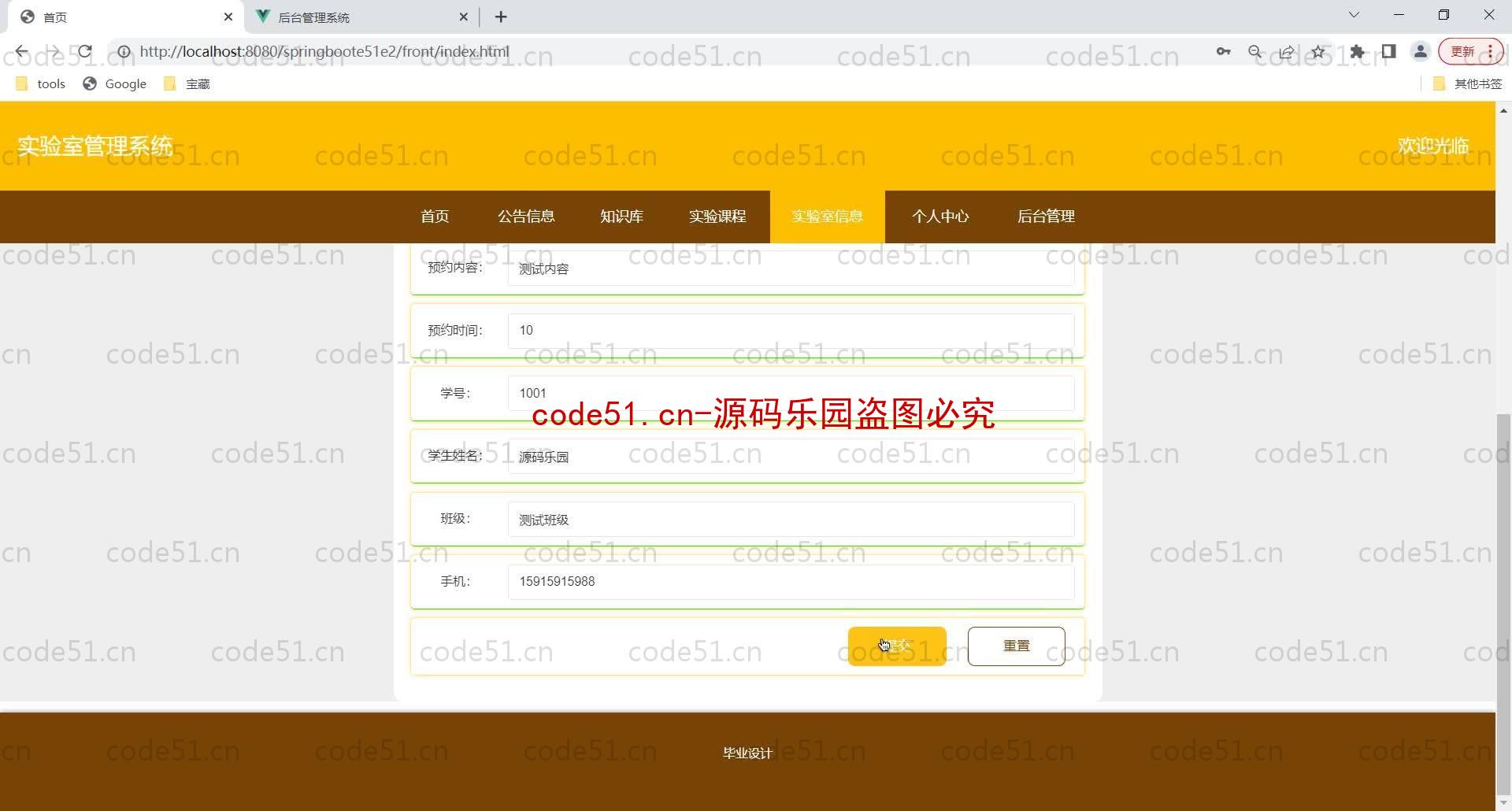Click the 预约内容 input field
The image size is (1512, 811).
(791, 268)
